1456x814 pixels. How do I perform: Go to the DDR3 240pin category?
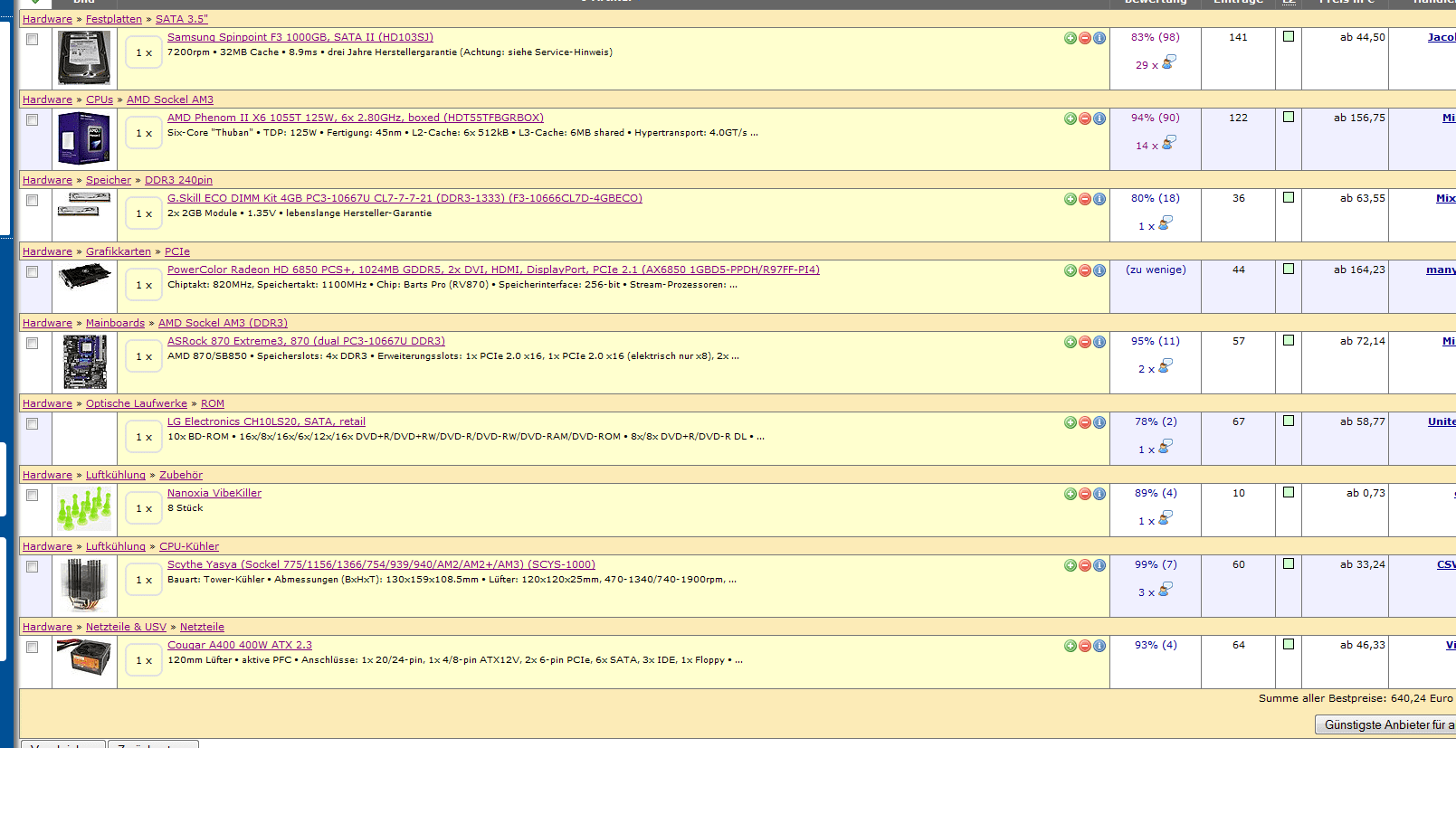point(178,181)
